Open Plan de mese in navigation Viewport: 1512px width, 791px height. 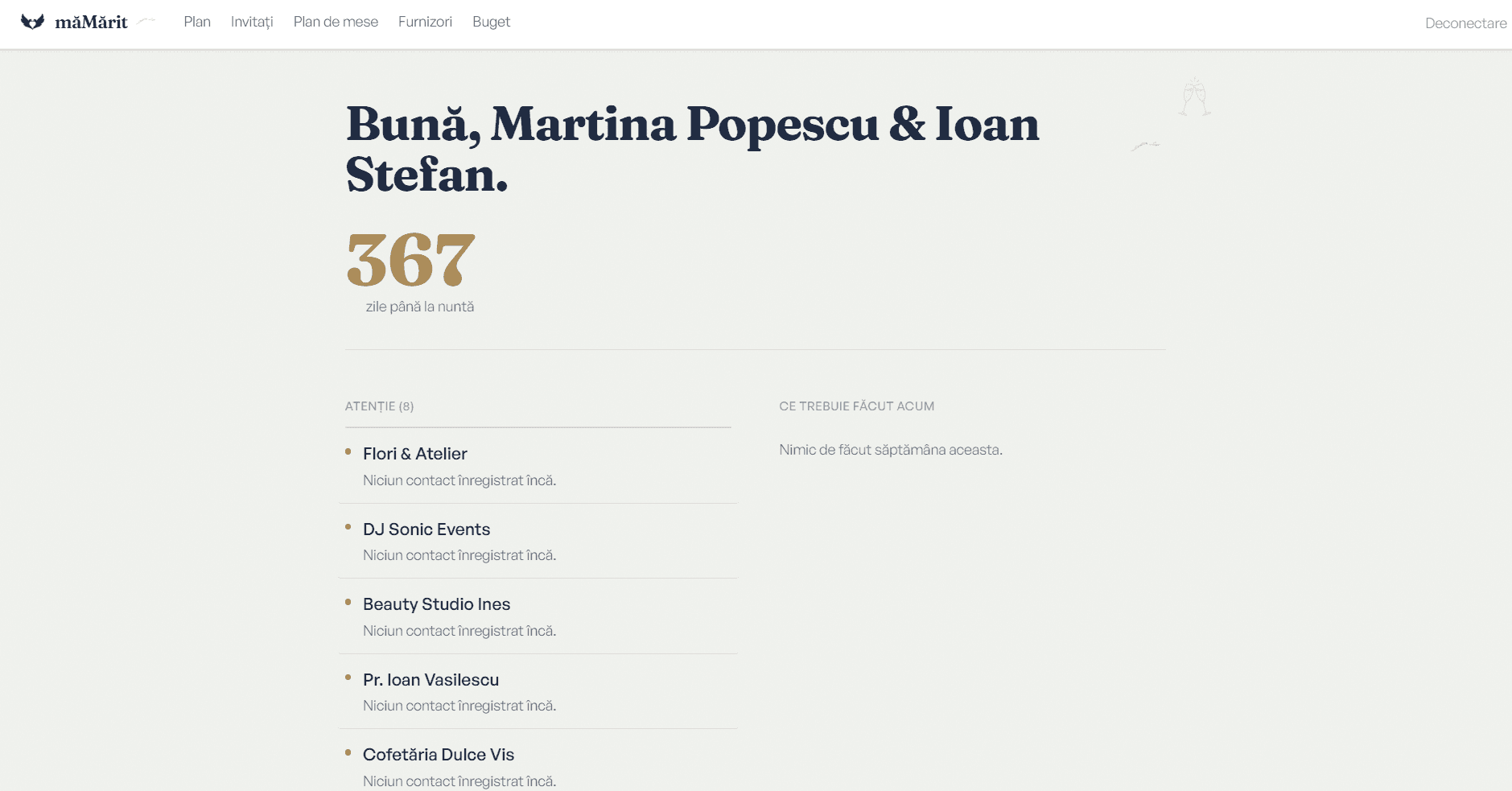[x=336, y=22]
